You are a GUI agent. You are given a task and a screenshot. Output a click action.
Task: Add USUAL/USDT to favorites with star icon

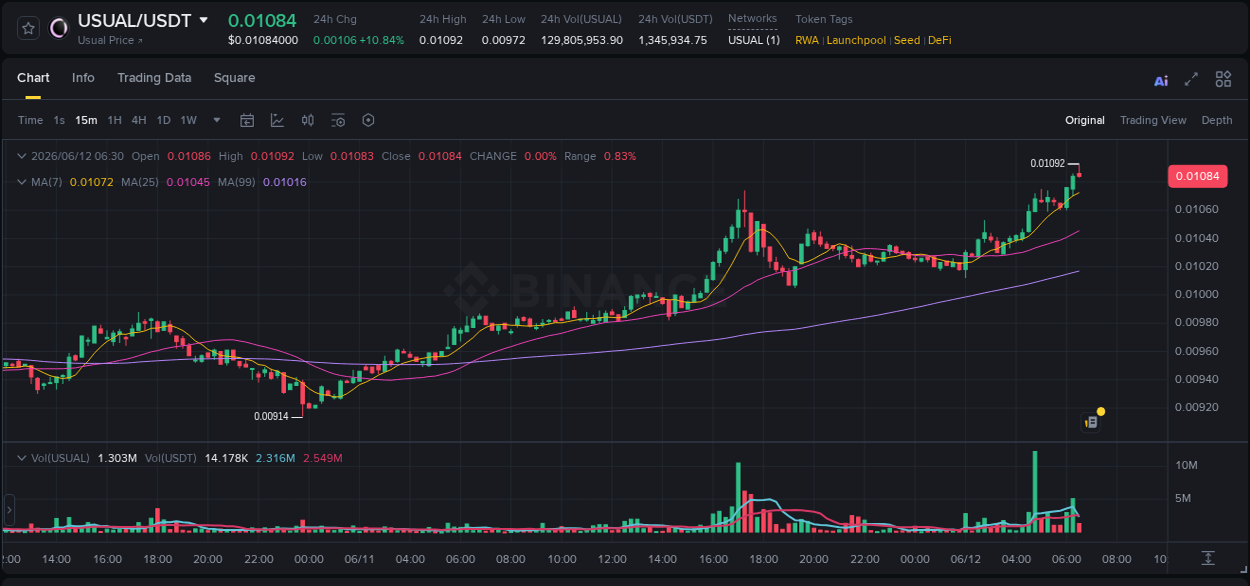(29, 28)
